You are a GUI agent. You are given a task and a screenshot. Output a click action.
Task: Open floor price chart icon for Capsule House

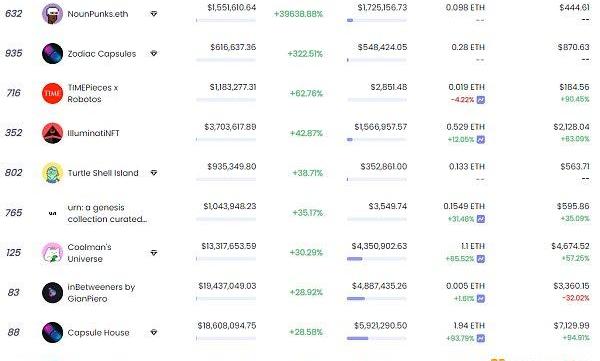click(x=481, y=338)
